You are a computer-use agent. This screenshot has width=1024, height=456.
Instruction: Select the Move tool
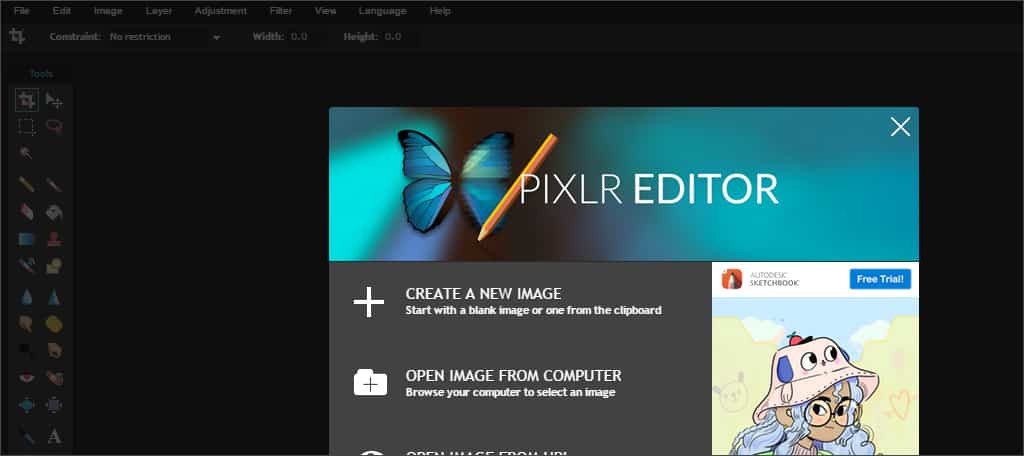(x=54, y=100)
